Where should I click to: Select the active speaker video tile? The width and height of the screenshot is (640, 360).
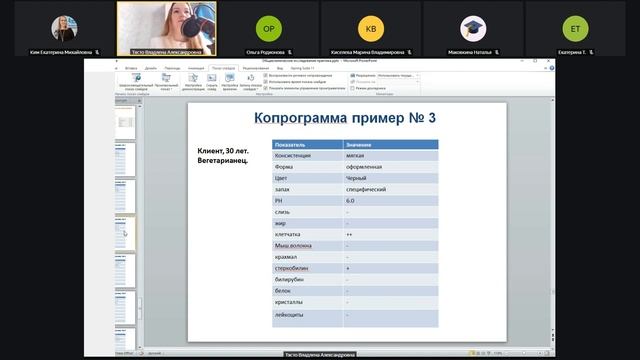pos(167,29)
